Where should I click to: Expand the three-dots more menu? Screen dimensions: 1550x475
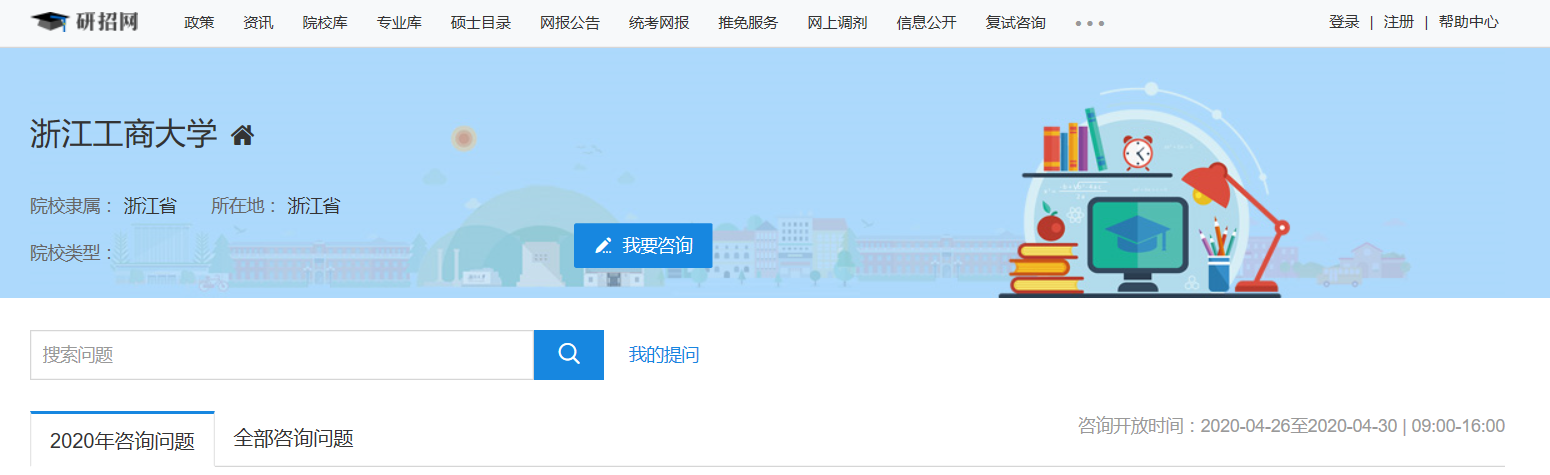click(1089, 23)
